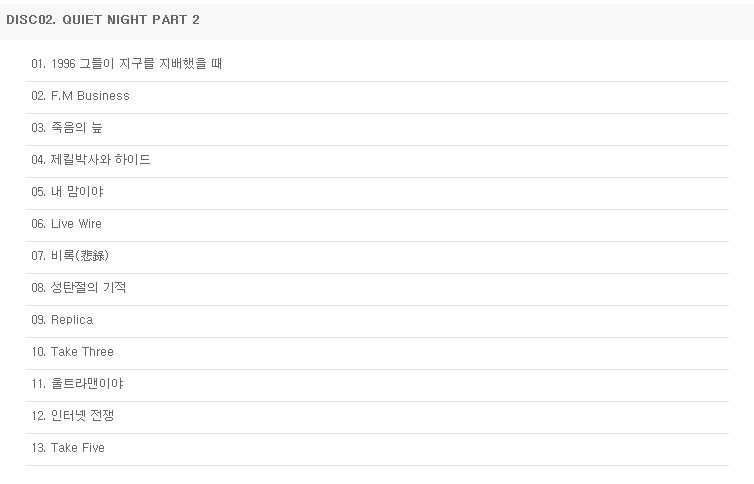Click the DISC02. QUIET NIGHT PART 2 header
Screen dimensions: 754x484
click(102, 20)
